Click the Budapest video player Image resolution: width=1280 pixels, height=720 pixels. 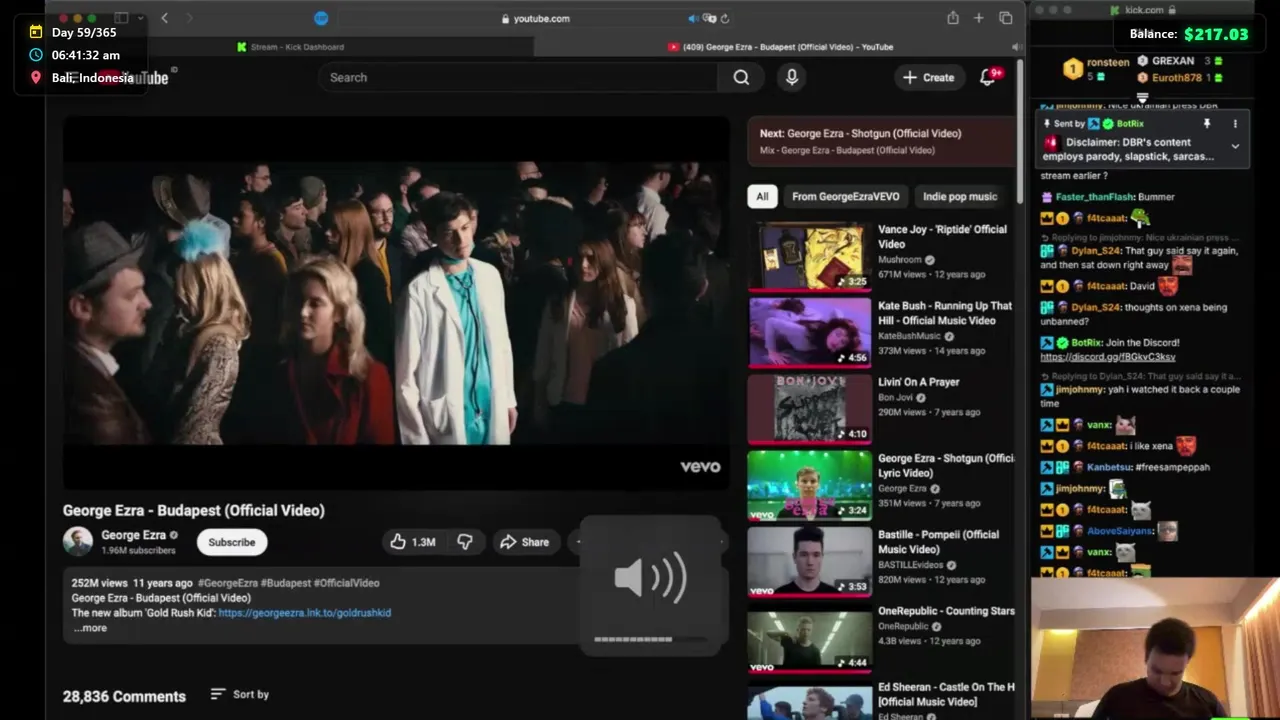396,302
